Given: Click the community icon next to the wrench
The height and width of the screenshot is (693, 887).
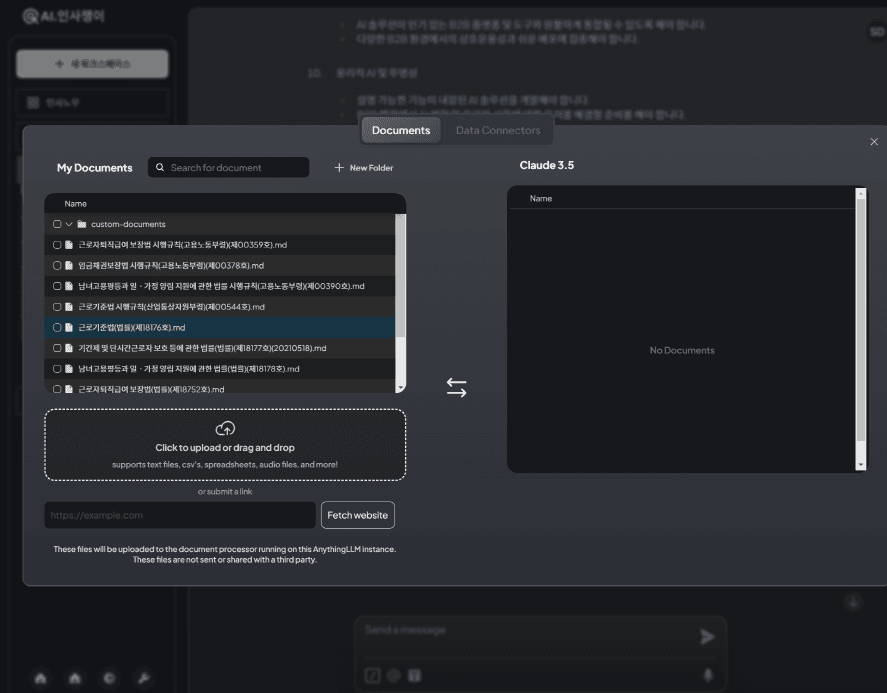Looking at the screenshot, I should click(x=110, y=678).
